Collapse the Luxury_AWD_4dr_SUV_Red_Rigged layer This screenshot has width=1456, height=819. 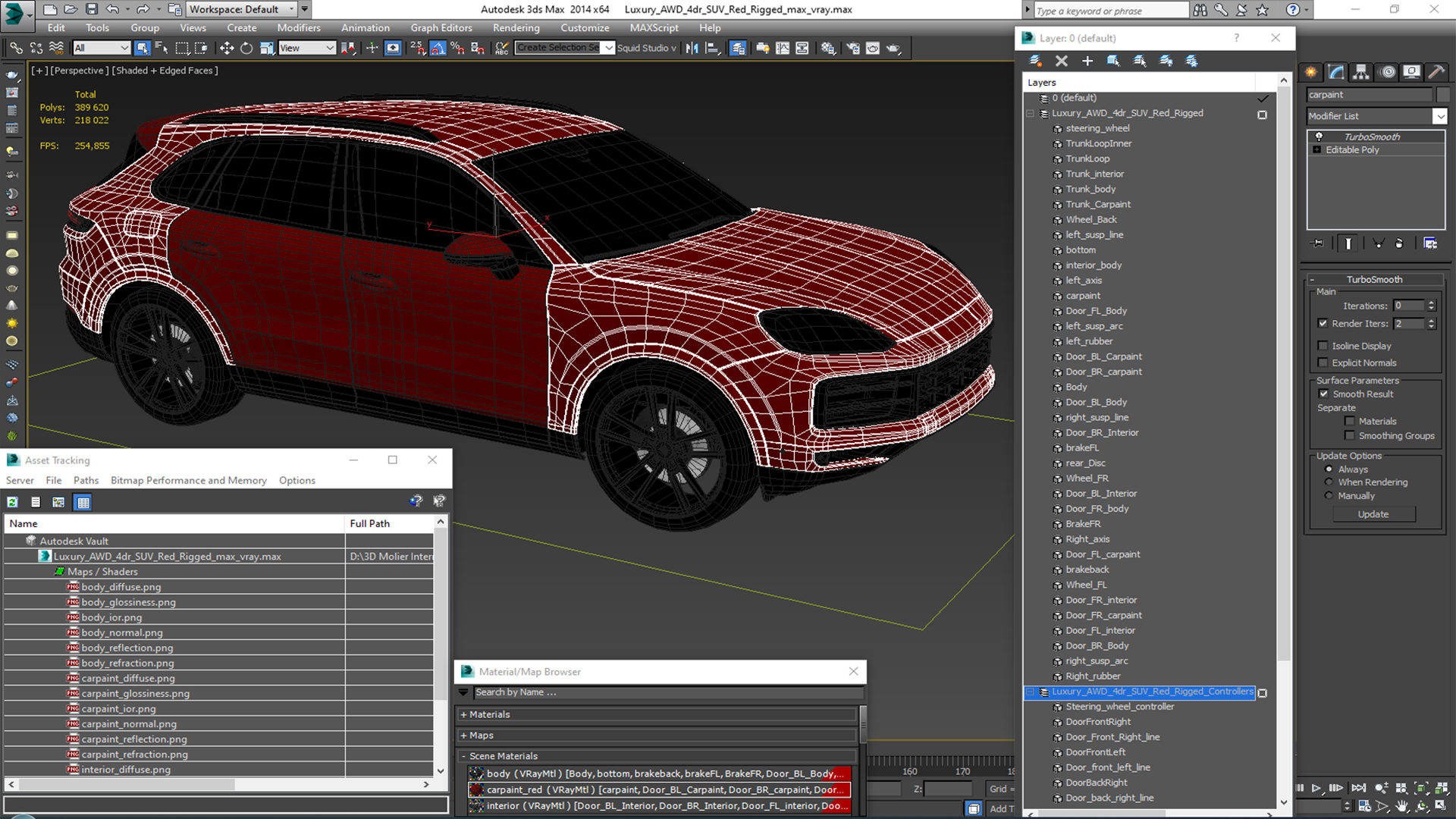pos(1030,114)
